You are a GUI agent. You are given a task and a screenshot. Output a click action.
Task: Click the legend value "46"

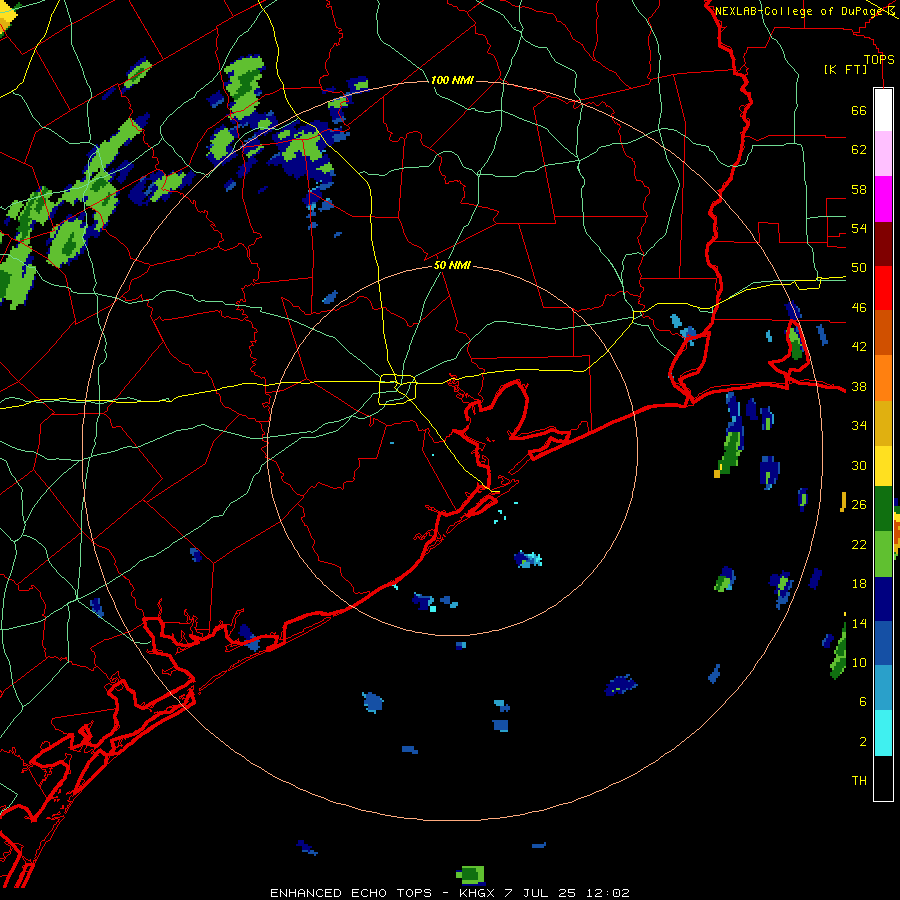[859, 308]
